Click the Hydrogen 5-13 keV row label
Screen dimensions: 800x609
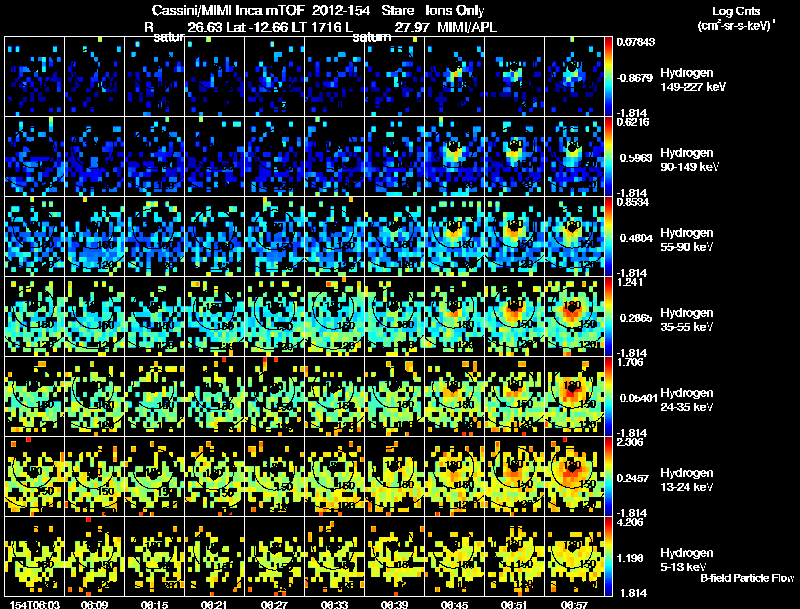tap(687, 560)
